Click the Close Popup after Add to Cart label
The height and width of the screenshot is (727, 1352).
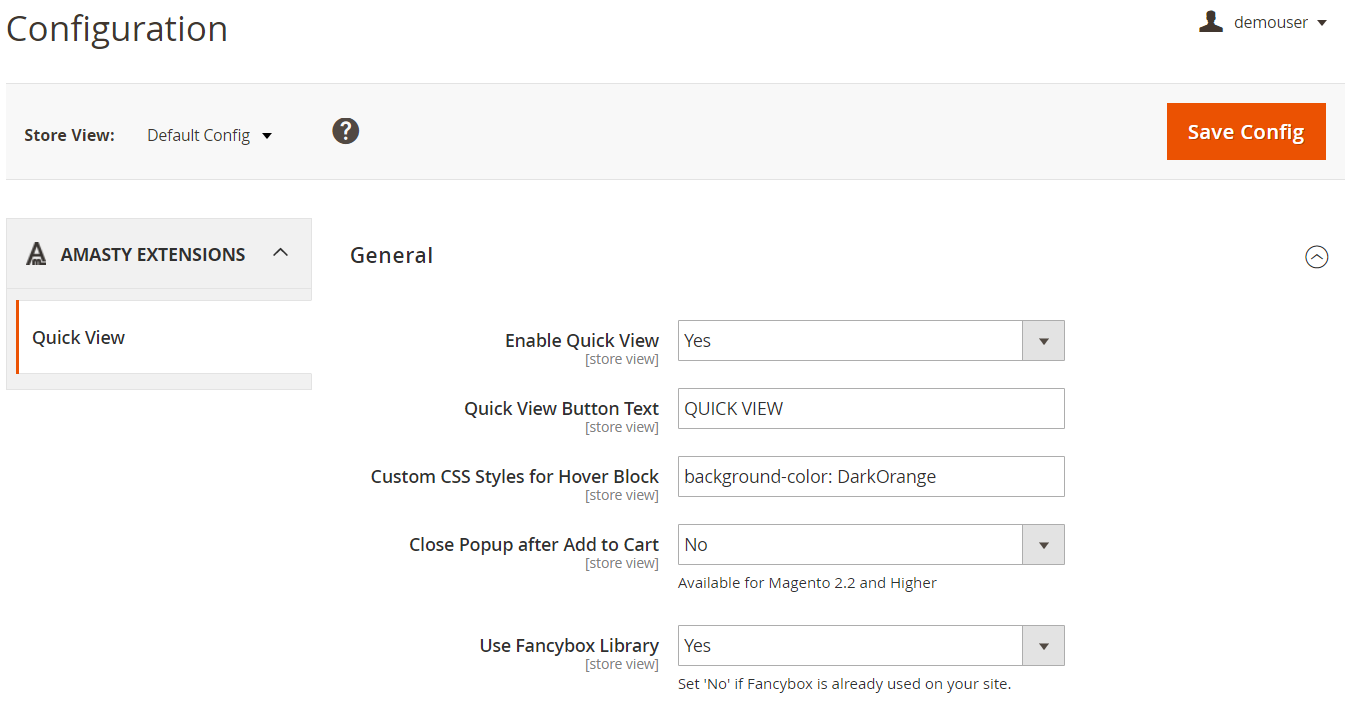coord(534,544)
